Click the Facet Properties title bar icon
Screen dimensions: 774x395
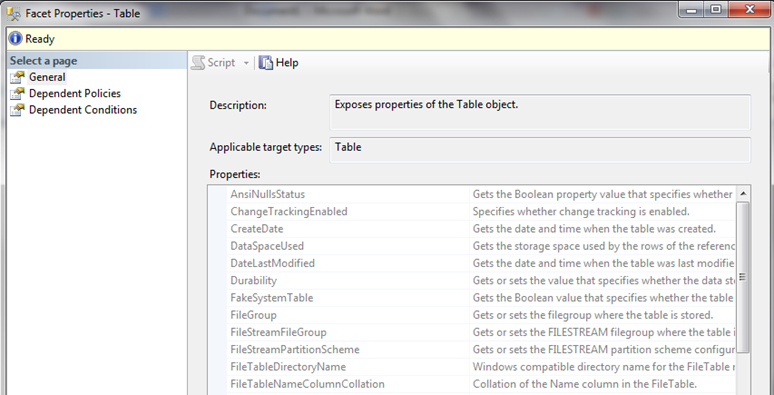(13, 13)
